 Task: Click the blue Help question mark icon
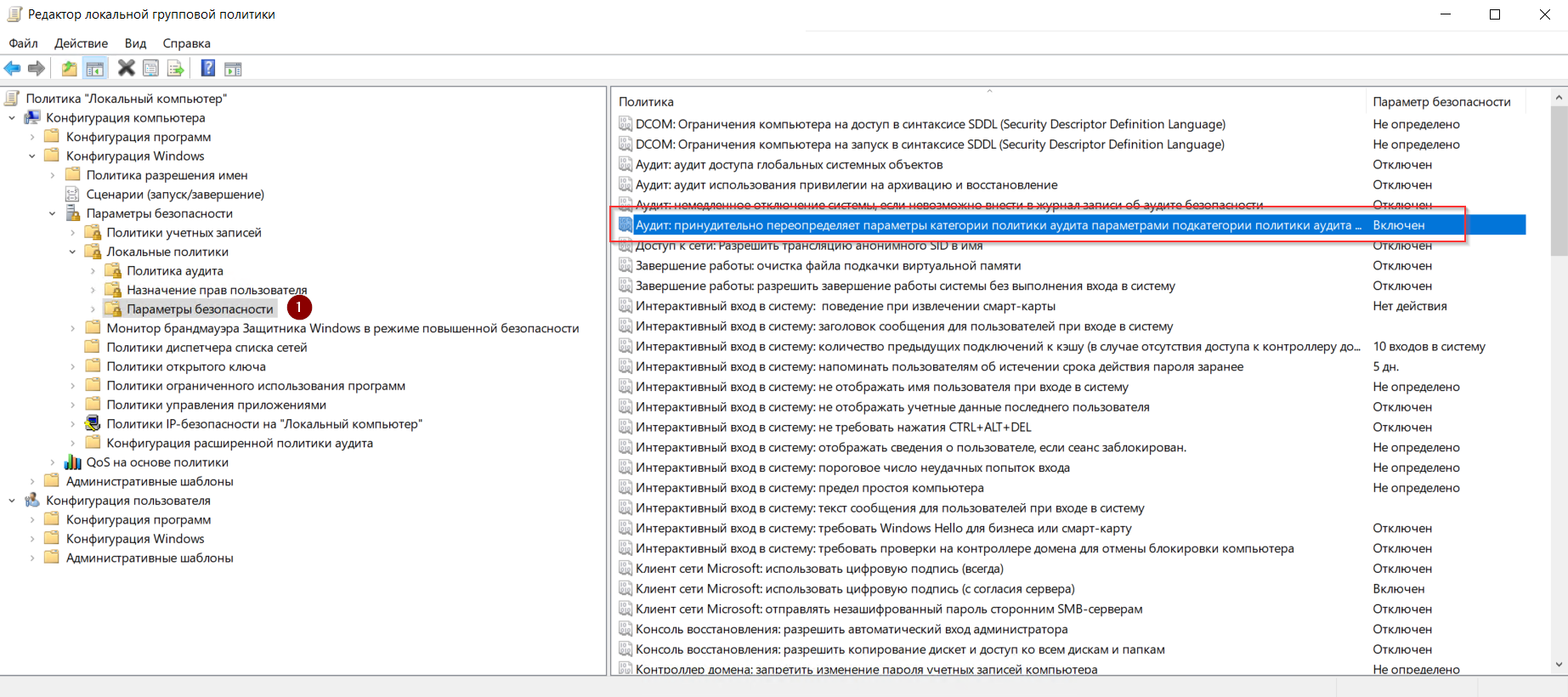coord(207,69)
